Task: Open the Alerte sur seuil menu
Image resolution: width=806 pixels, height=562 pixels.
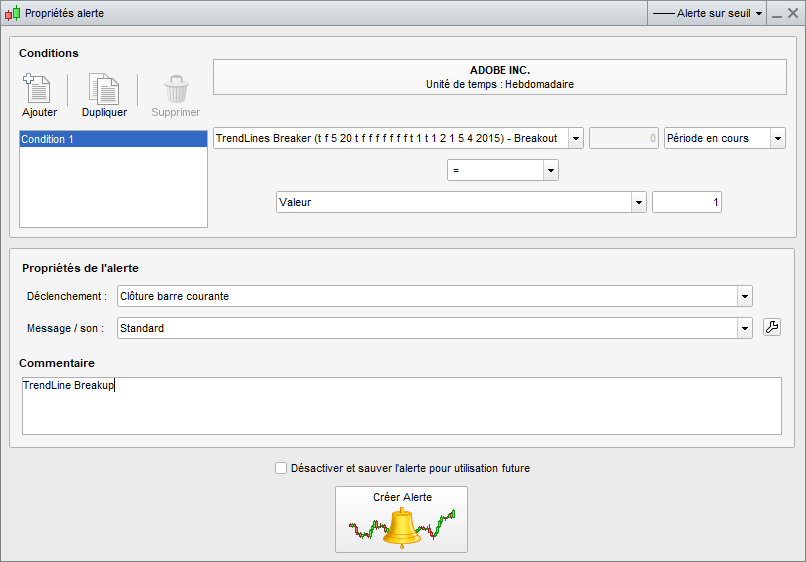Action: pos(707,13)
